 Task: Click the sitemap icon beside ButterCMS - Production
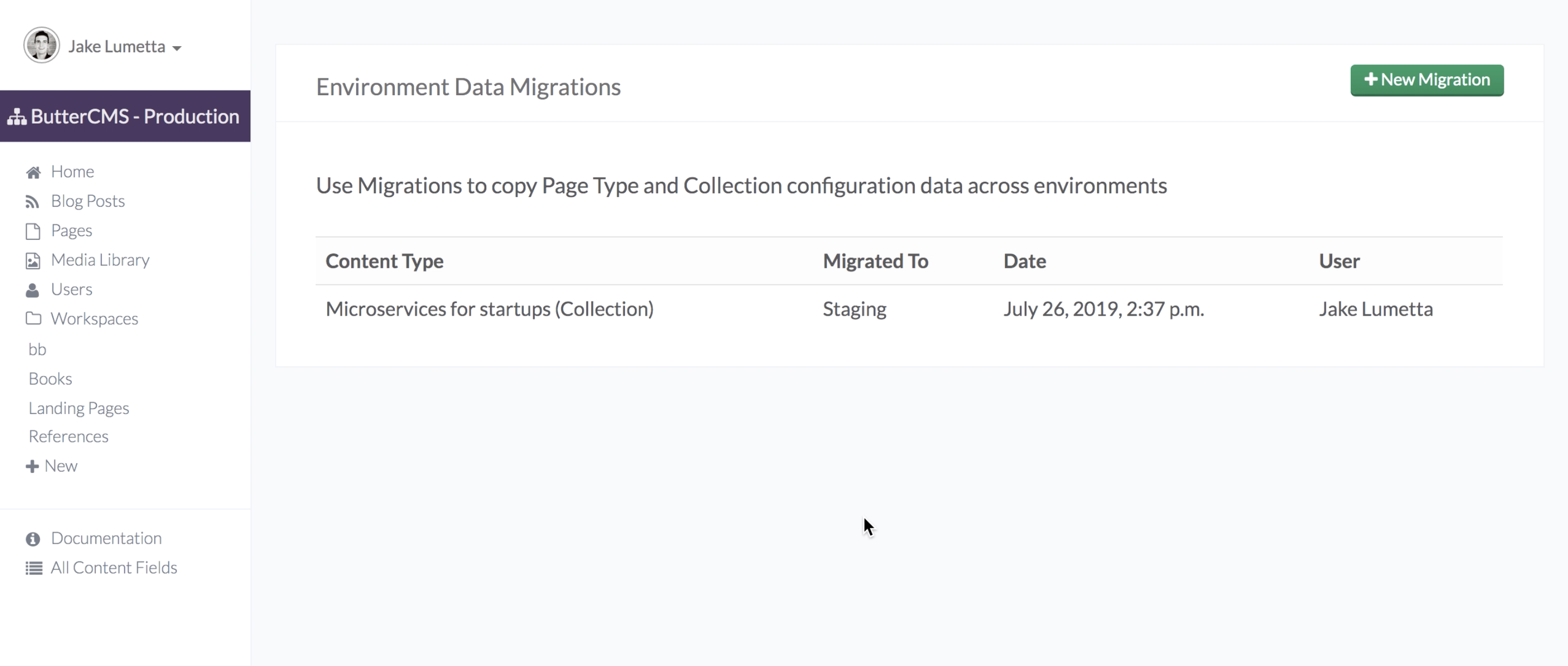tap(17, 117)
